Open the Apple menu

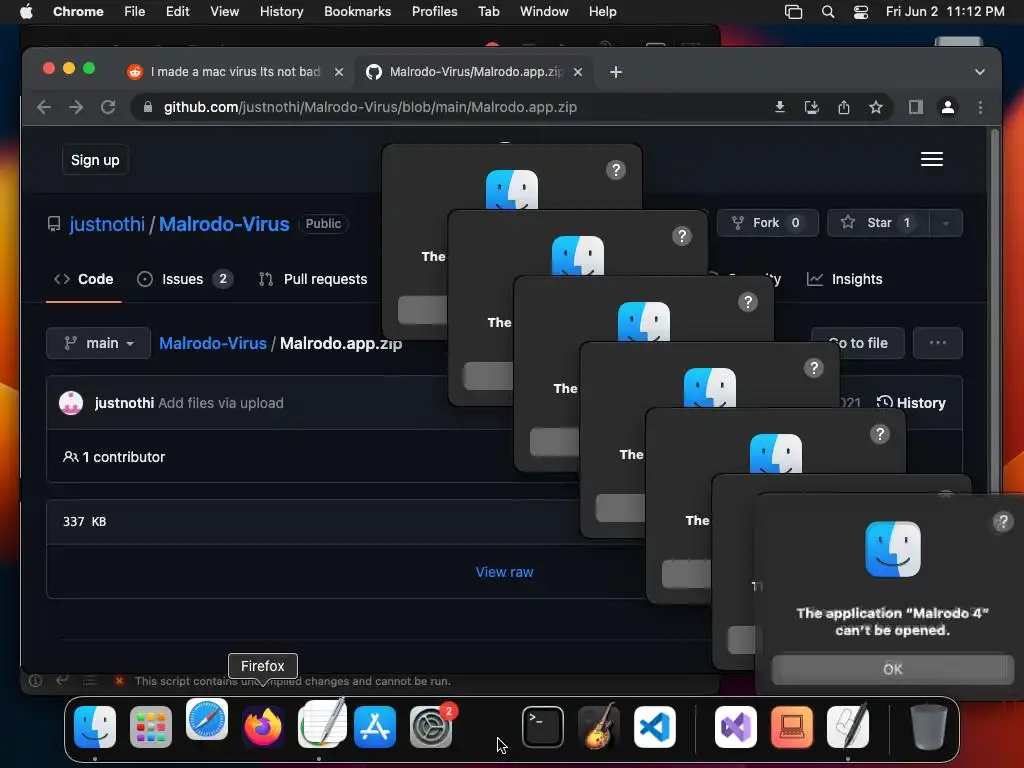(26, 11)
